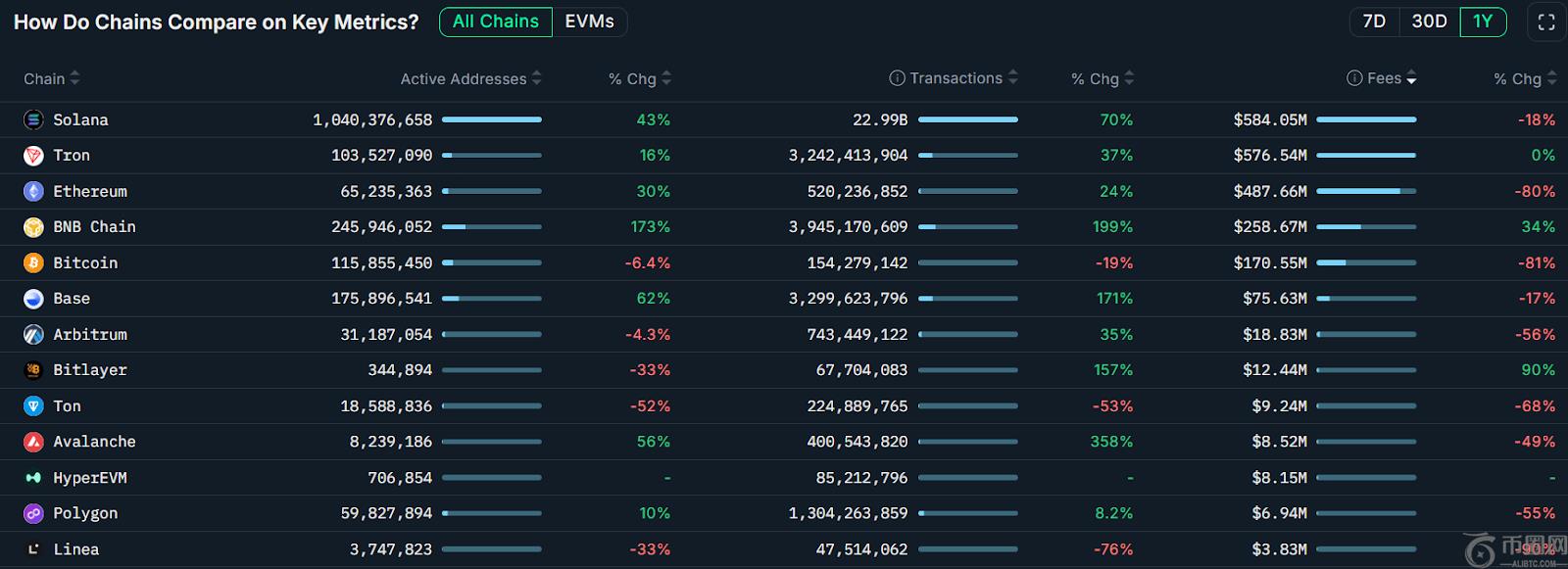The image size is (1568, 569).
Task: Click the HyperEVM logo icon
Action: (33, 478)
